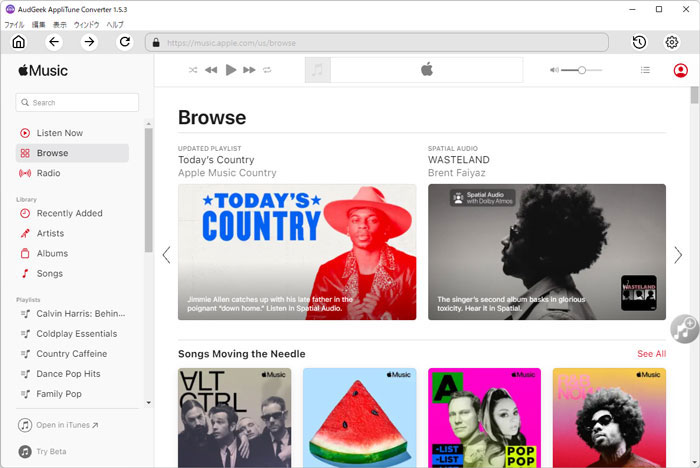Open the Up Next queue list
Image resolution: width=700 pixels, height=468 pixels.
(x=645, y=70)
